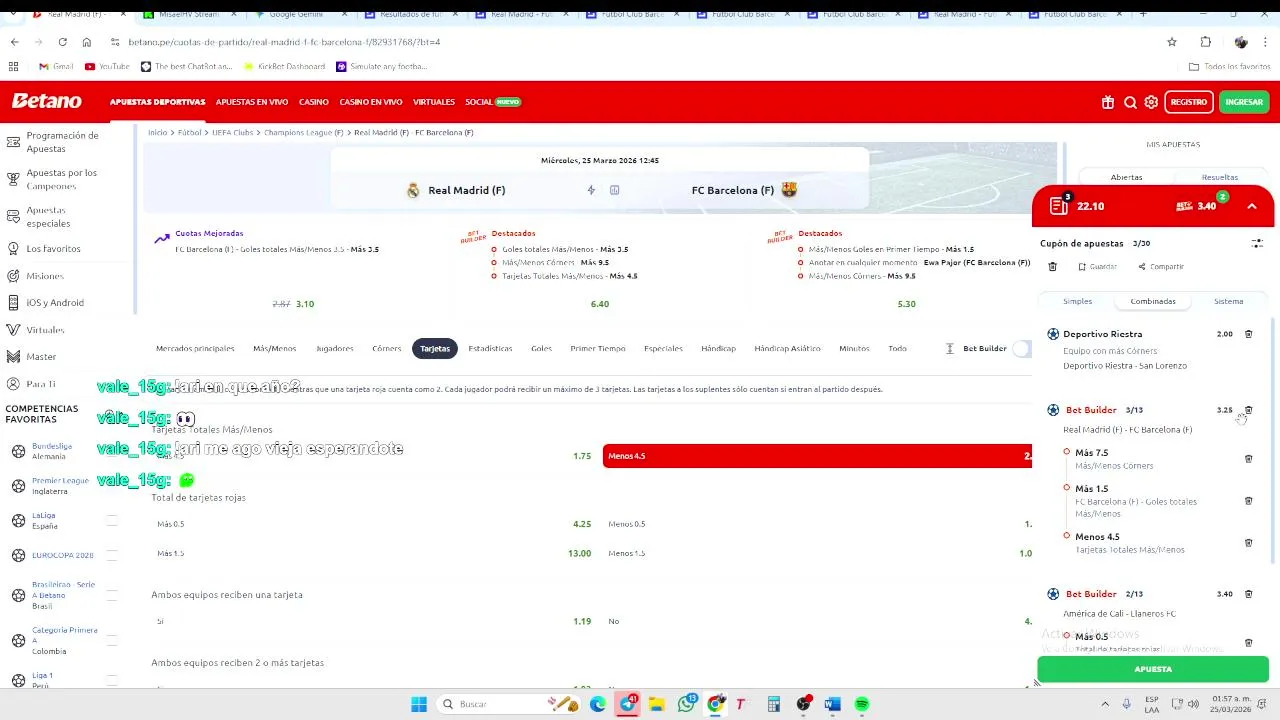Pick the Cuotas Mejoradas 3.10 odds
Image resolution: width=1280 pixels, height=720 pixels.
[x=305, y=304]
